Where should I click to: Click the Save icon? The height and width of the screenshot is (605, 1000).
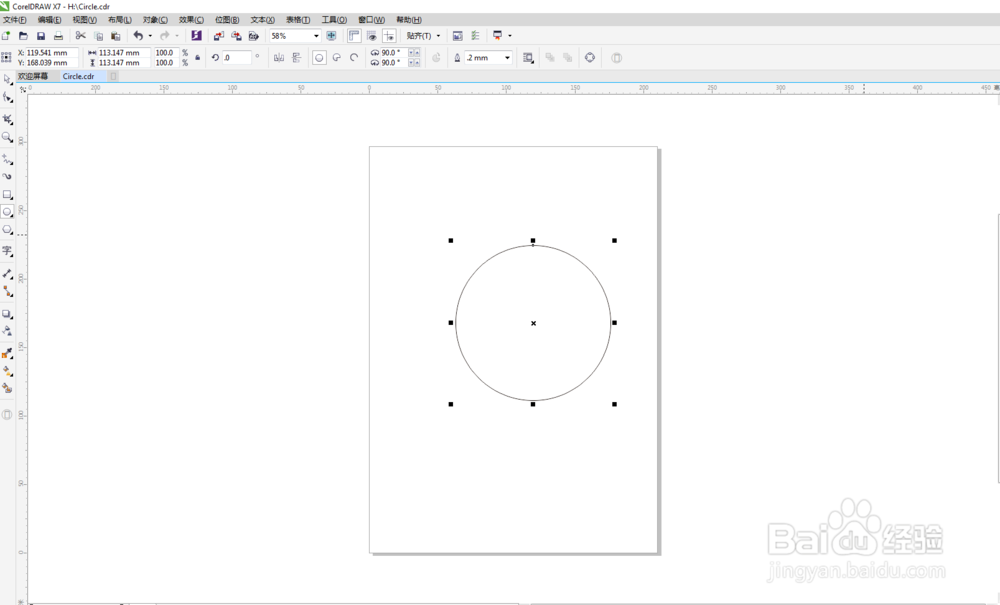(41, 36)
